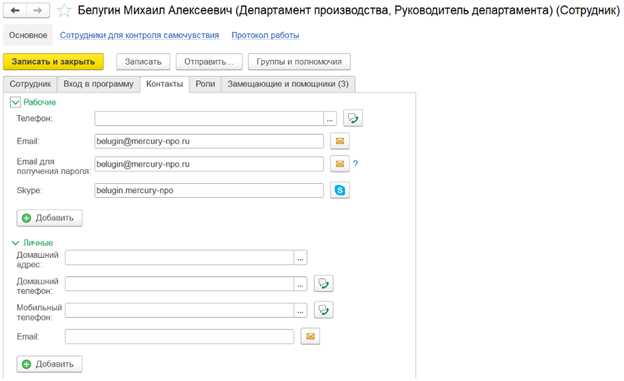The width and height of the screenshot is (624, 381).
Task: Send mail to work Email via envelope icon
Action: (x=340, y=141)
